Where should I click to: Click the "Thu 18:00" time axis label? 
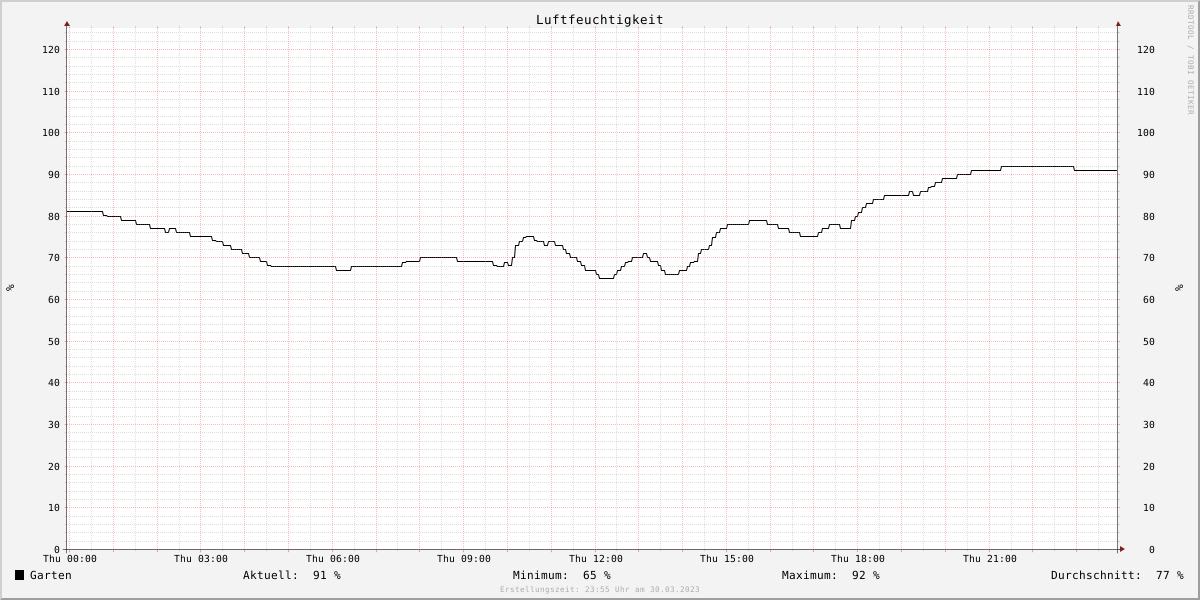(858, 559)
